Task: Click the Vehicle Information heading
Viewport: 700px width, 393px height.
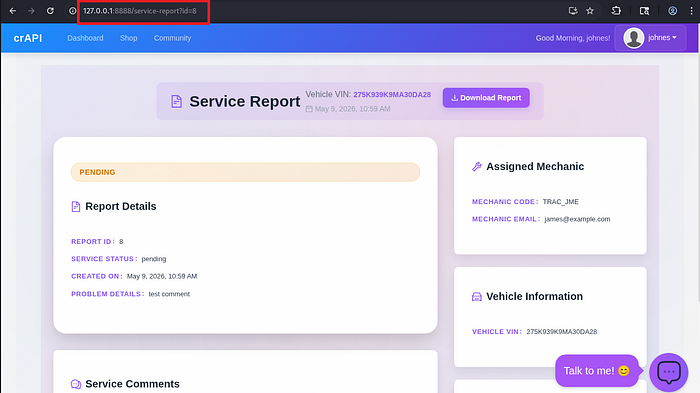Action: point(534,297)
